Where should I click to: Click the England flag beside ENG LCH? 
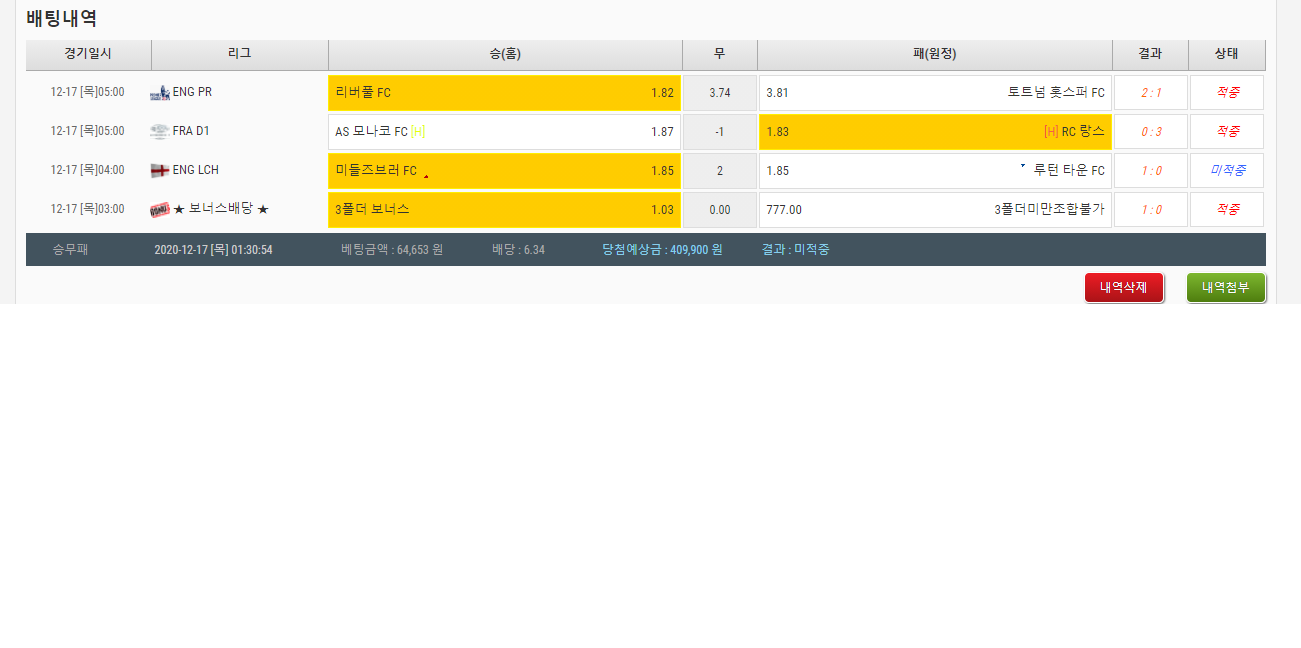tap(160, 171)
